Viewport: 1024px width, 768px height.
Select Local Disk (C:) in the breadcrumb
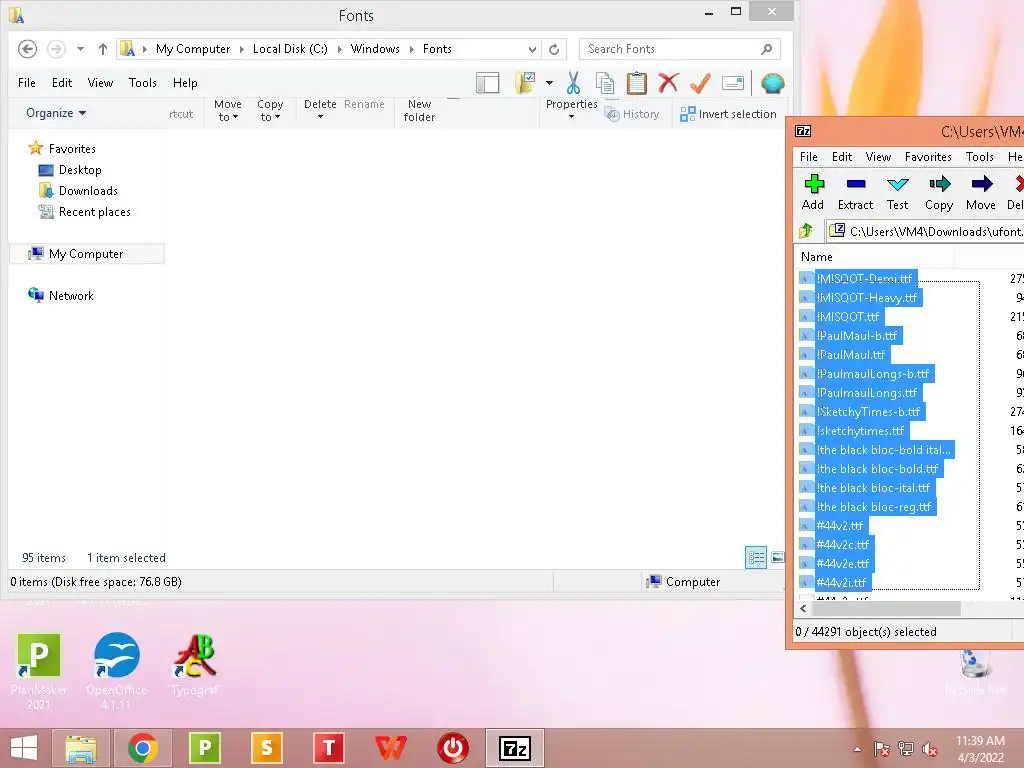[290, 49]
